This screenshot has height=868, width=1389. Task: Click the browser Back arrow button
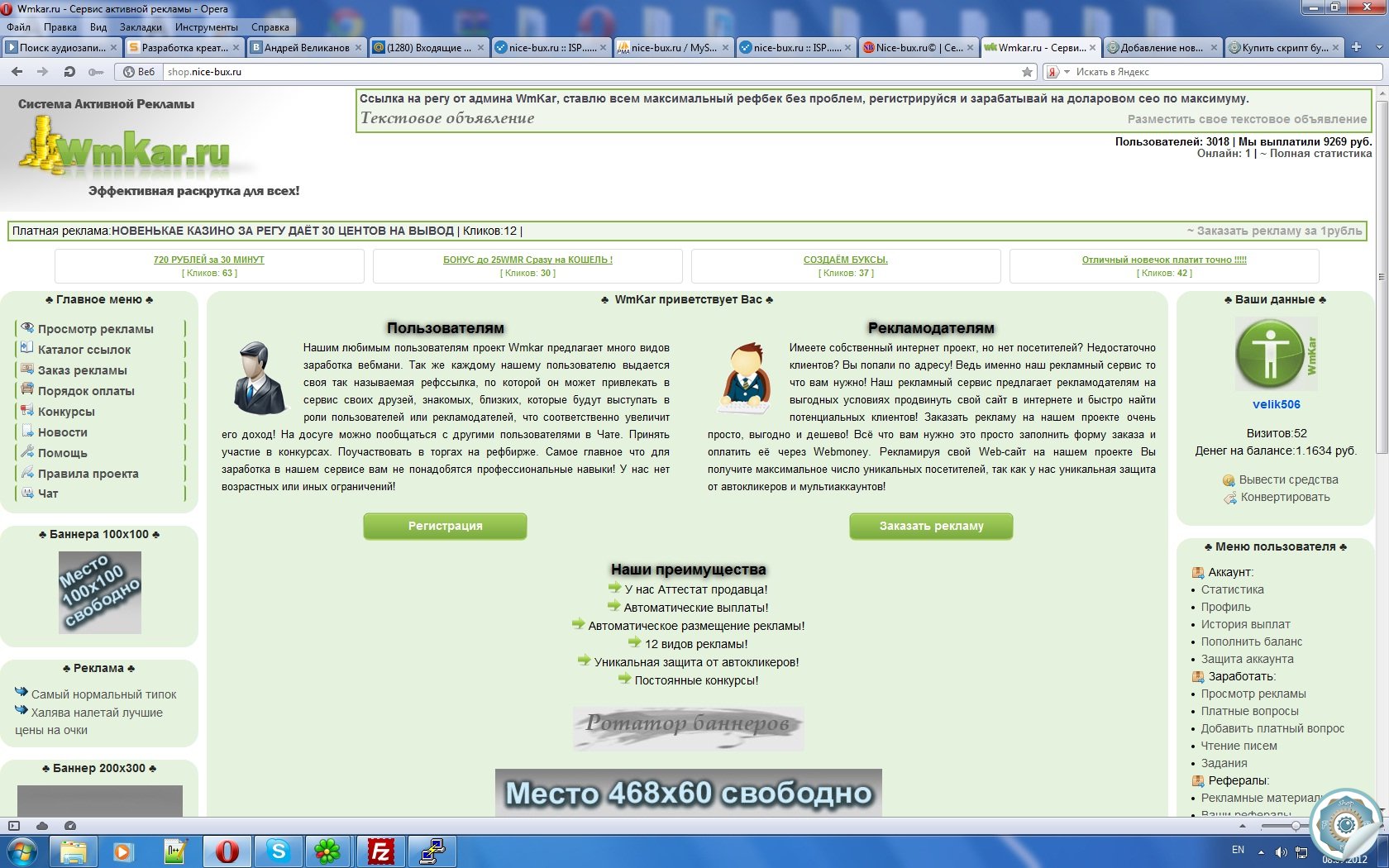[17, 72]
